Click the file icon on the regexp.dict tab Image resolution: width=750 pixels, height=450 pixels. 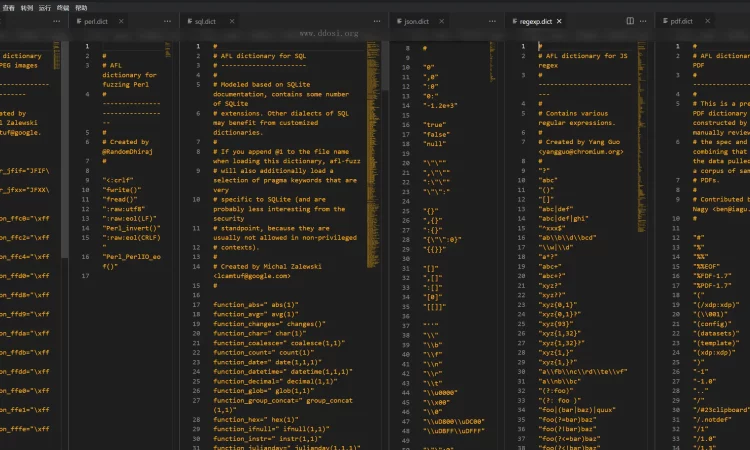pos(515,22)
